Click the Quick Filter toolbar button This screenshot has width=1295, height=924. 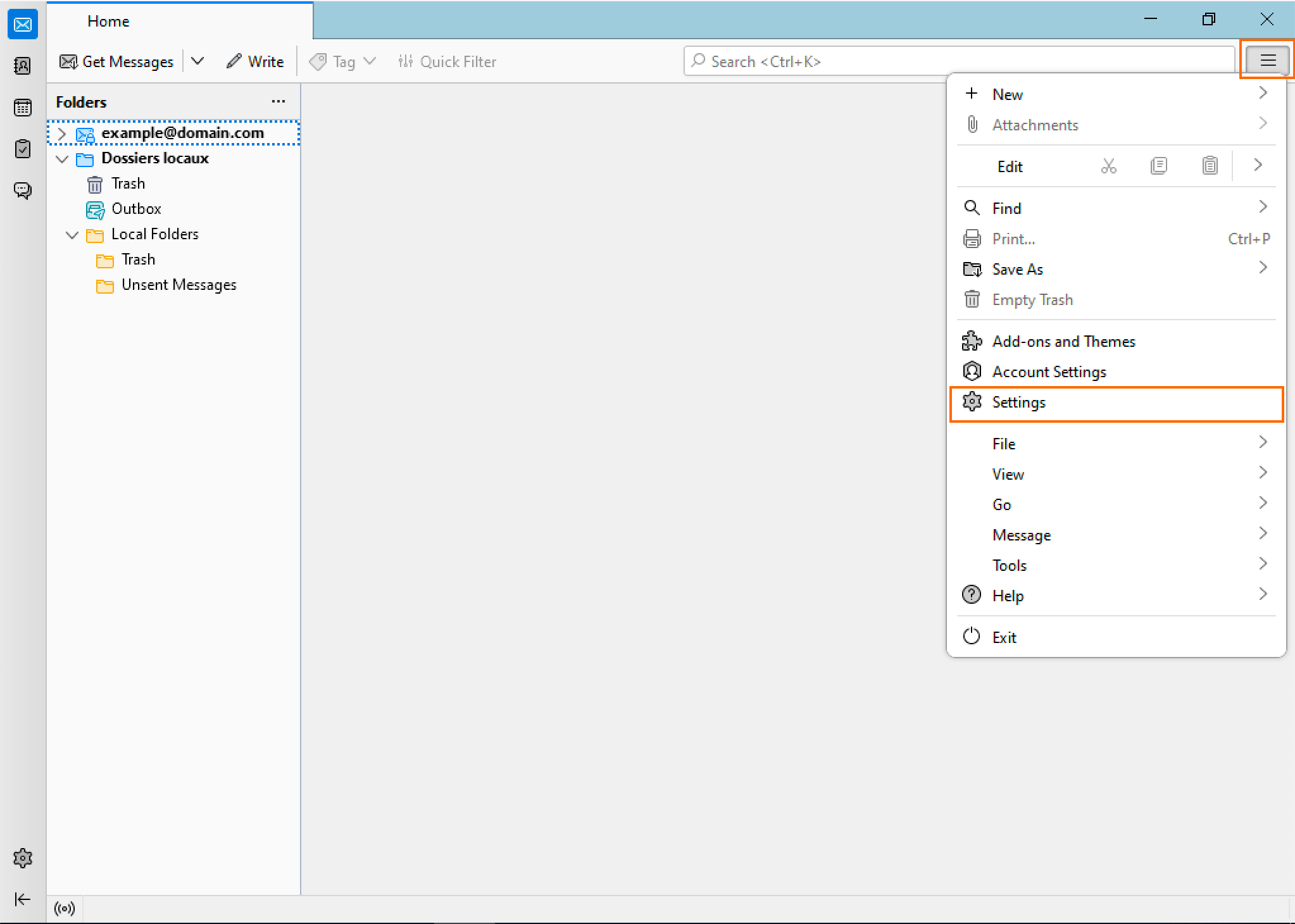pos(447,61)
